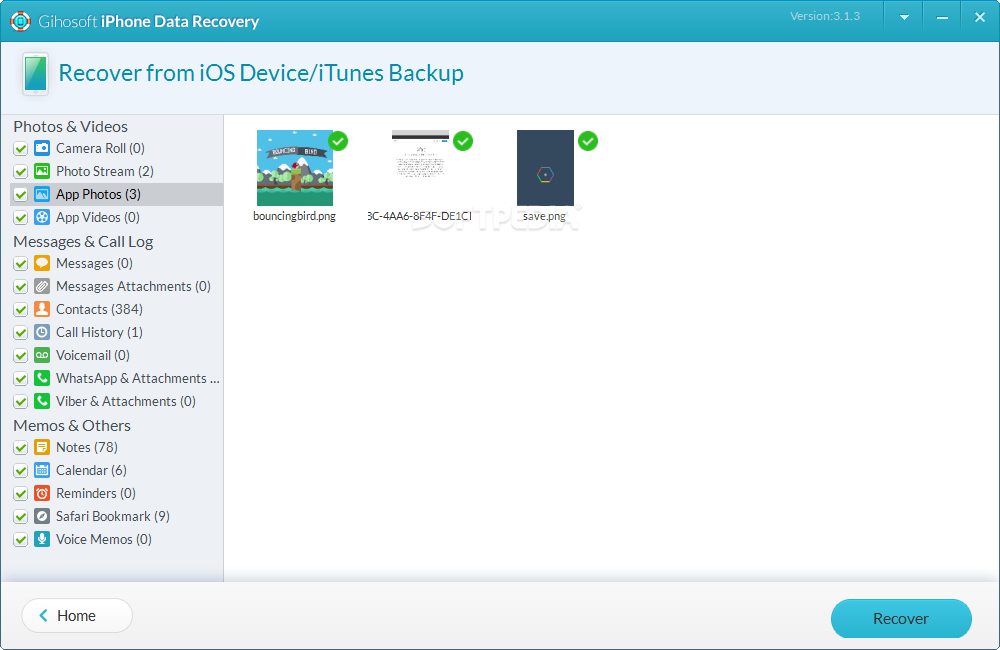Click the iPhone device icon in header

[36, 74]
